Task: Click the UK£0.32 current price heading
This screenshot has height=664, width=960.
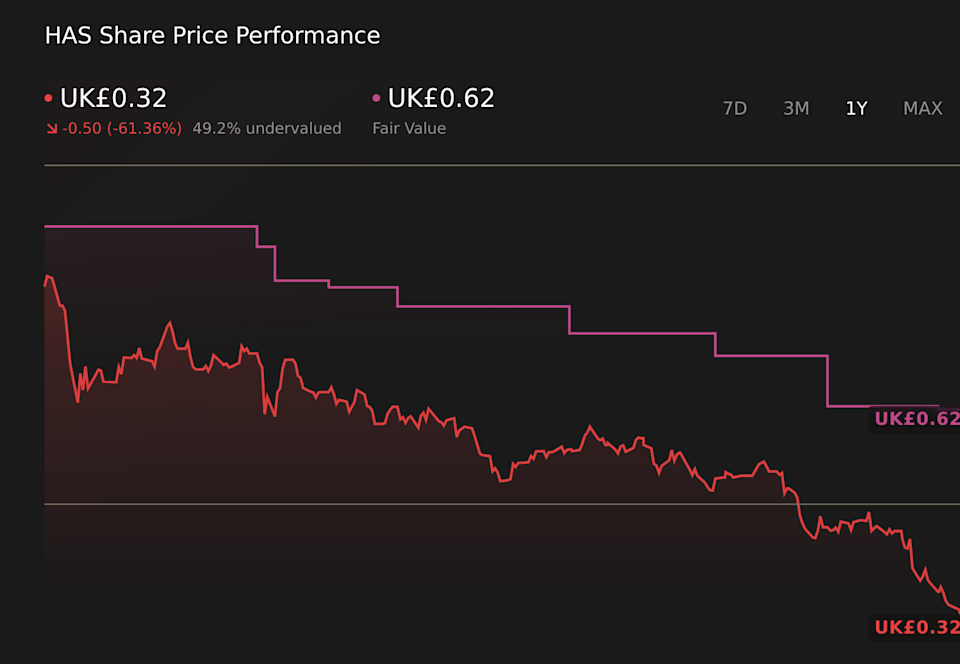Action: coord(113,99)
